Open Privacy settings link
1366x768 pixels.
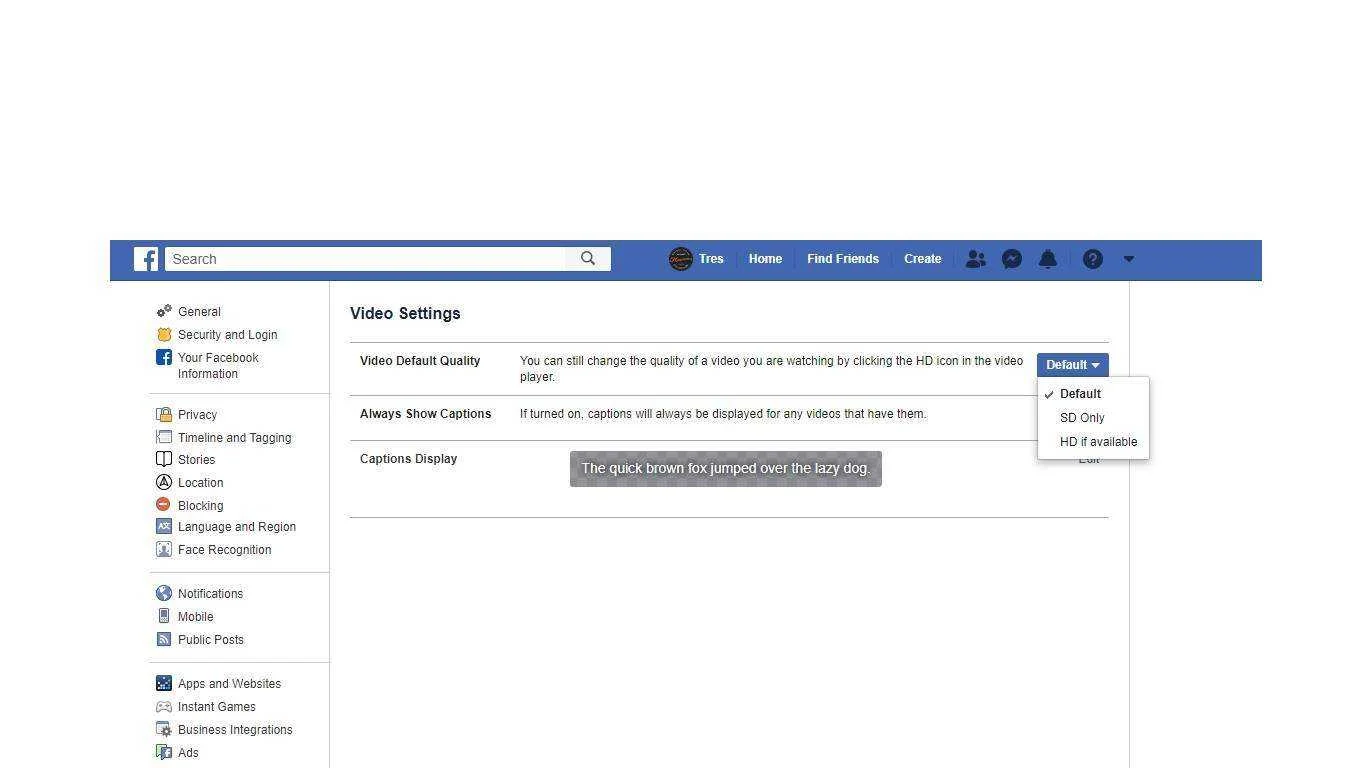(x=197, y=415)
